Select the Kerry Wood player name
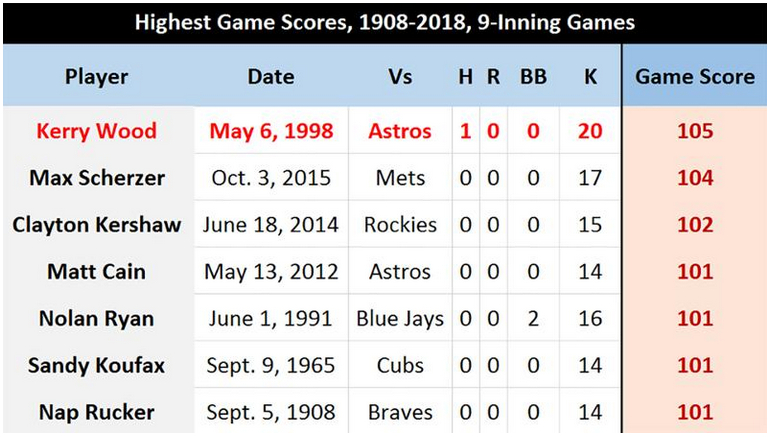Viewport: 772px width, 437px height. tap(97, 131)
